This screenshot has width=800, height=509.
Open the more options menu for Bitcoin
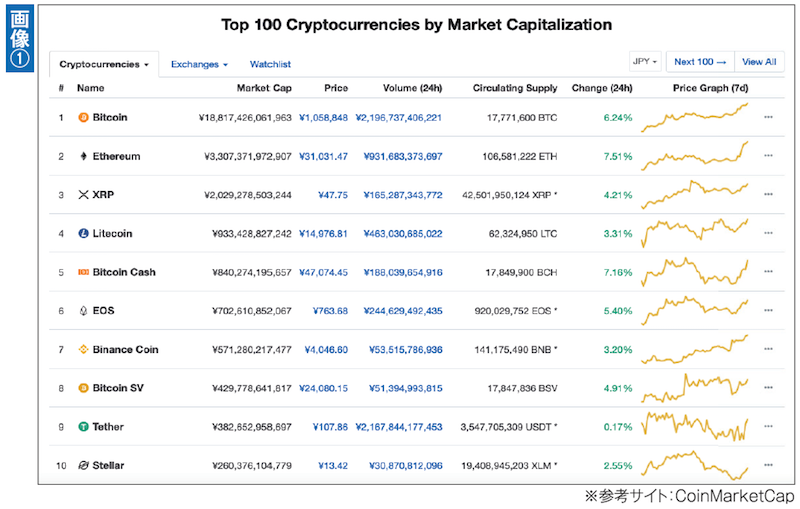[x=768, y=118]
